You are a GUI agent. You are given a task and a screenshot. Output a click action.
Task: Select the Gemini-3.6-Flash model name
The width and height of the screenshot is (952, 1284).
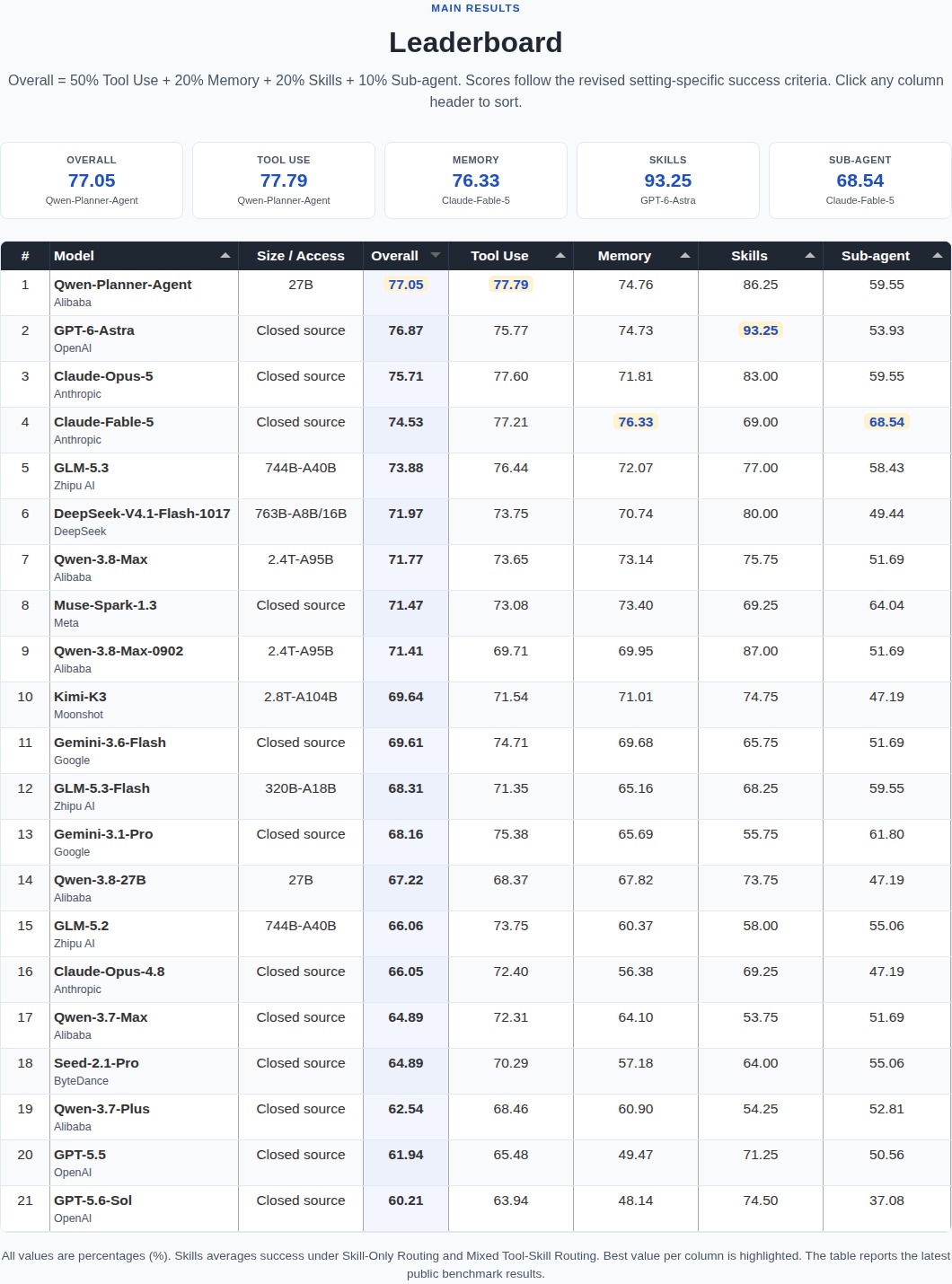click(110, 743)
